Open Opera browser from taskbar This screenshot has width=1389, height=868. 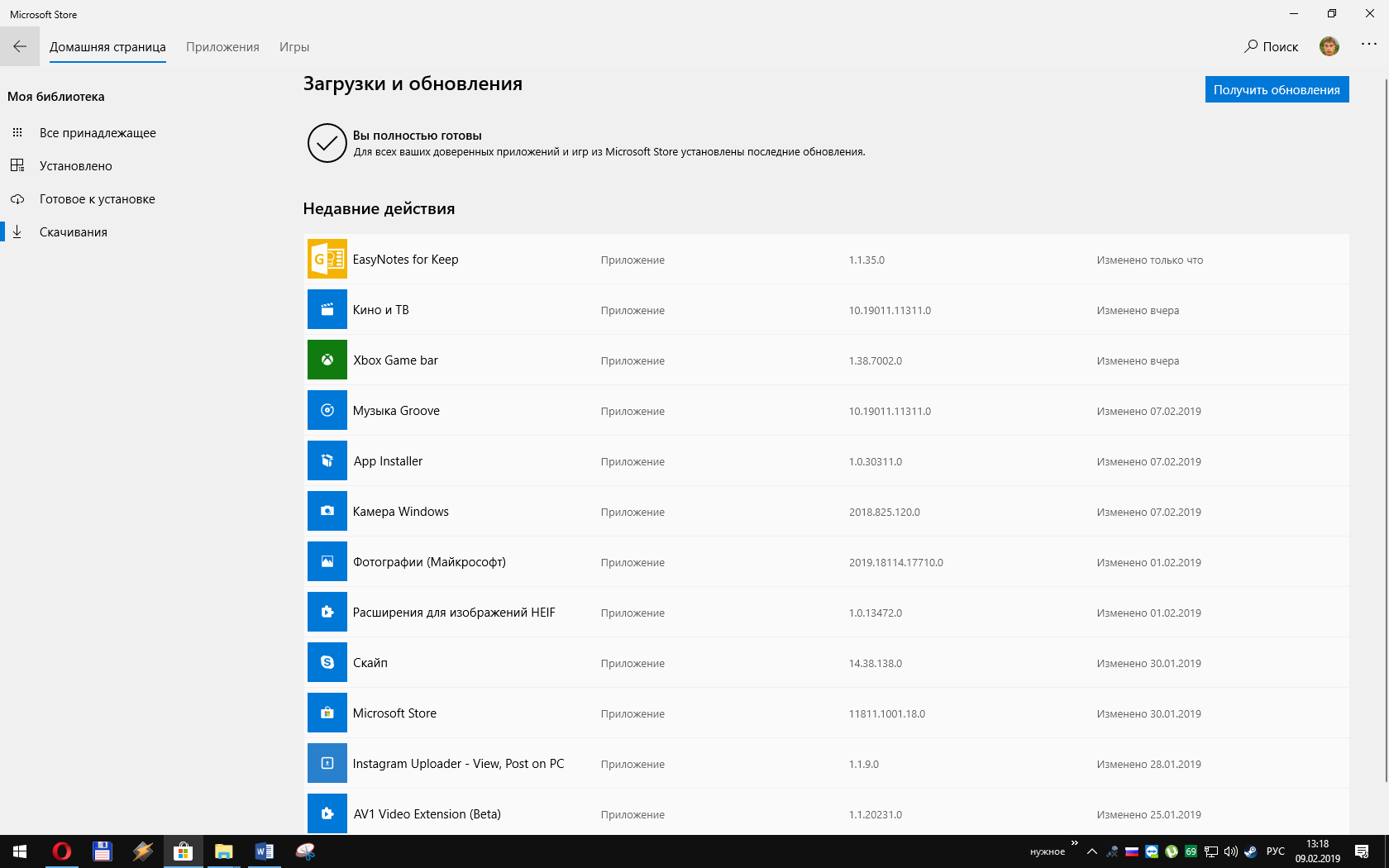[62, 851]
